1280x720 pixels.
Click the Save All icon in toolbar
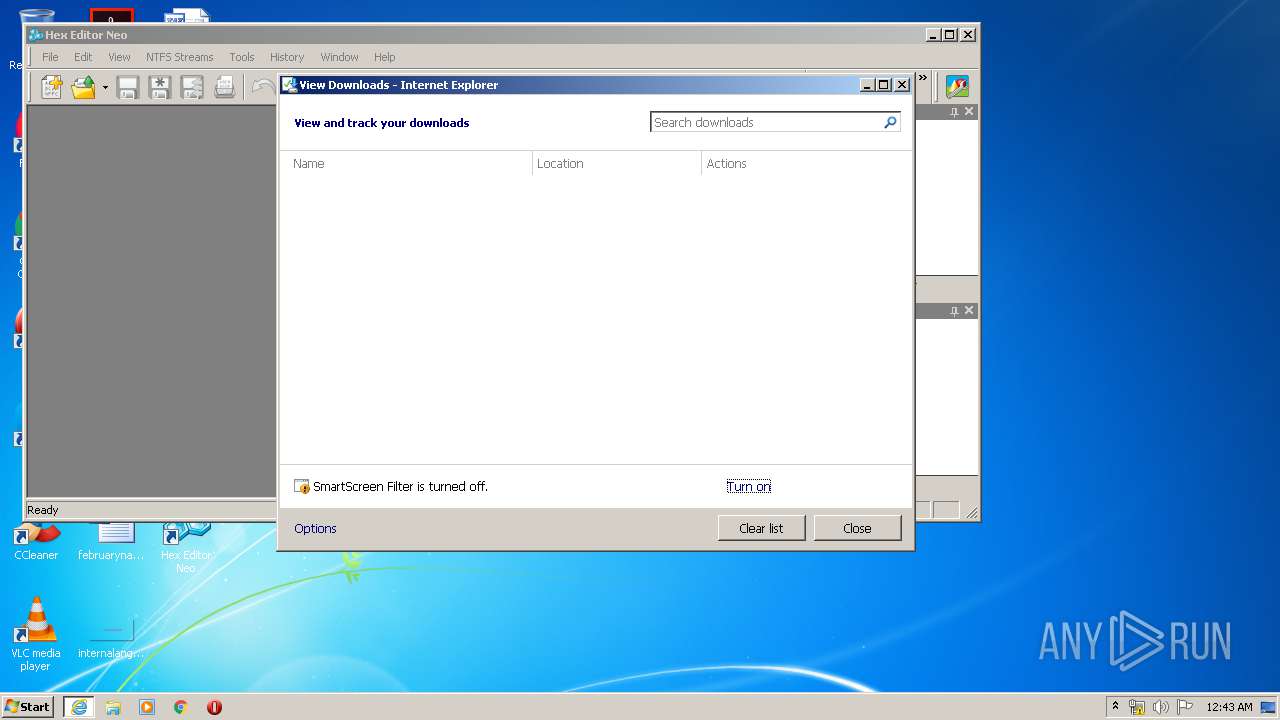click(192, 87)
